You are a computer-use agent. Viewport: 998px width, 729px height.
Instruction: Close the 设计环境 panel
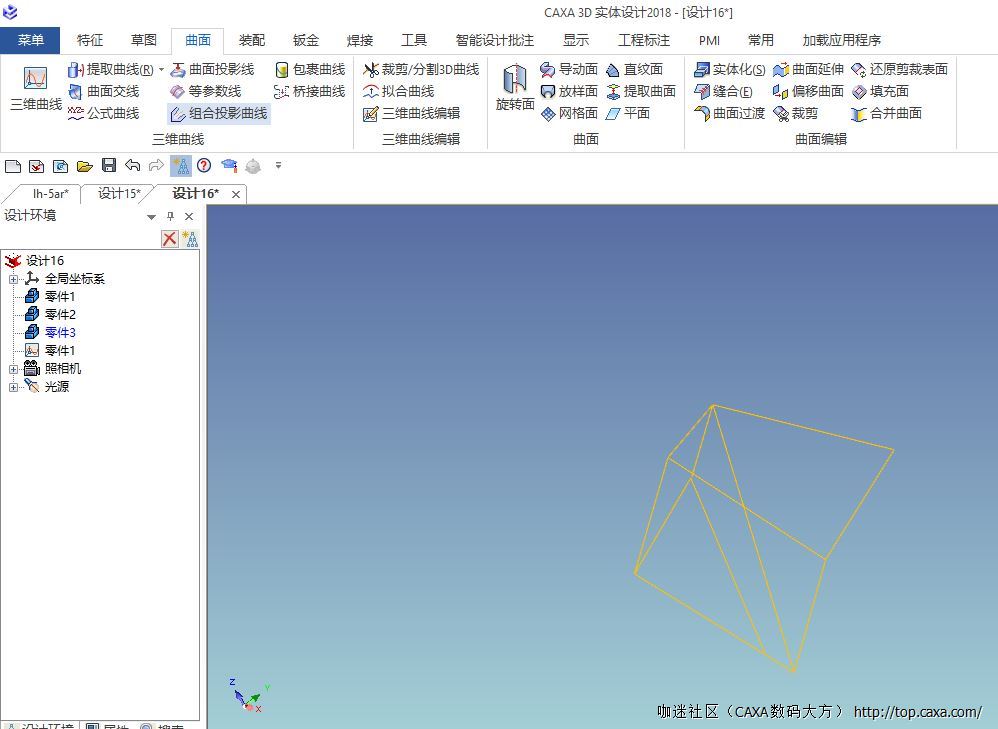click(189, 216)
